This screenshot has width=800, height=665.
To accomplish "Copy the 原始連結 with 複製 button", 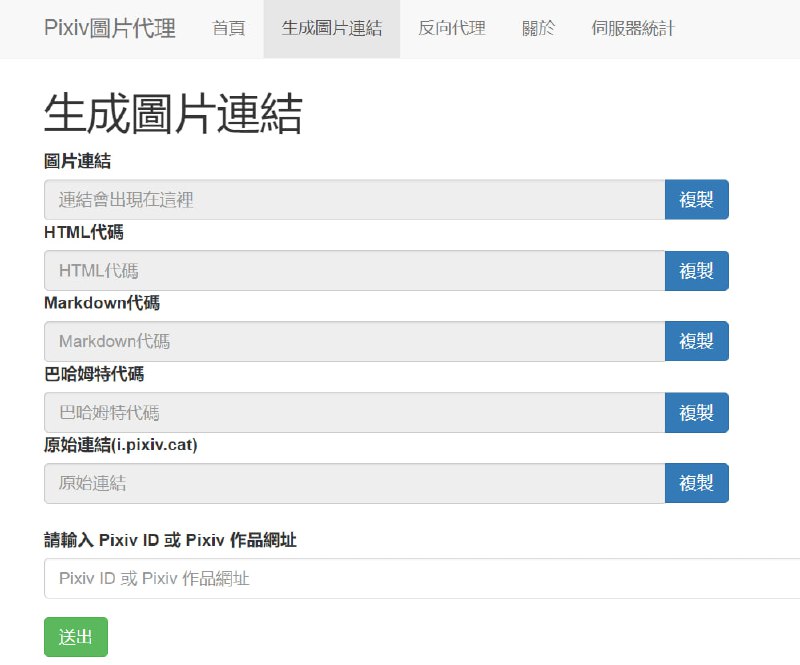I will tap(696, 483).
